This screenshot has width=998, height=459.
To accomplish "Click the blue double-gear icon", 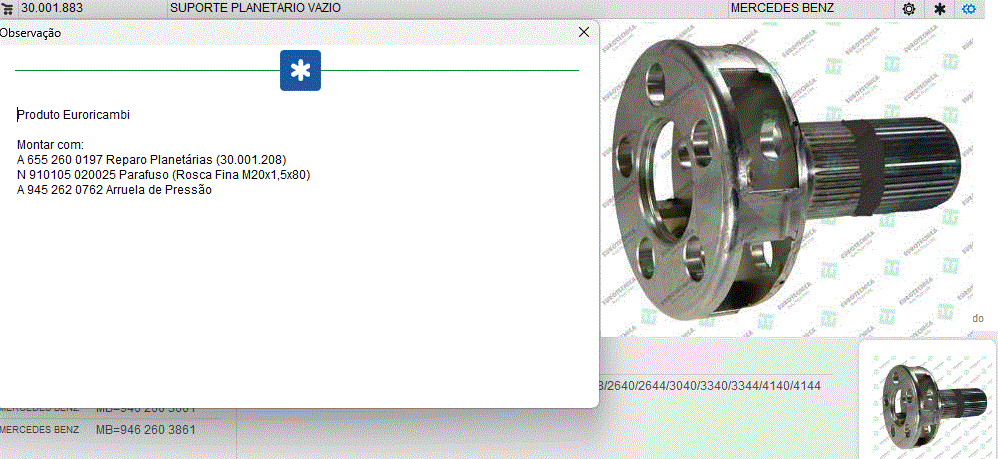I will coord(969,9).
